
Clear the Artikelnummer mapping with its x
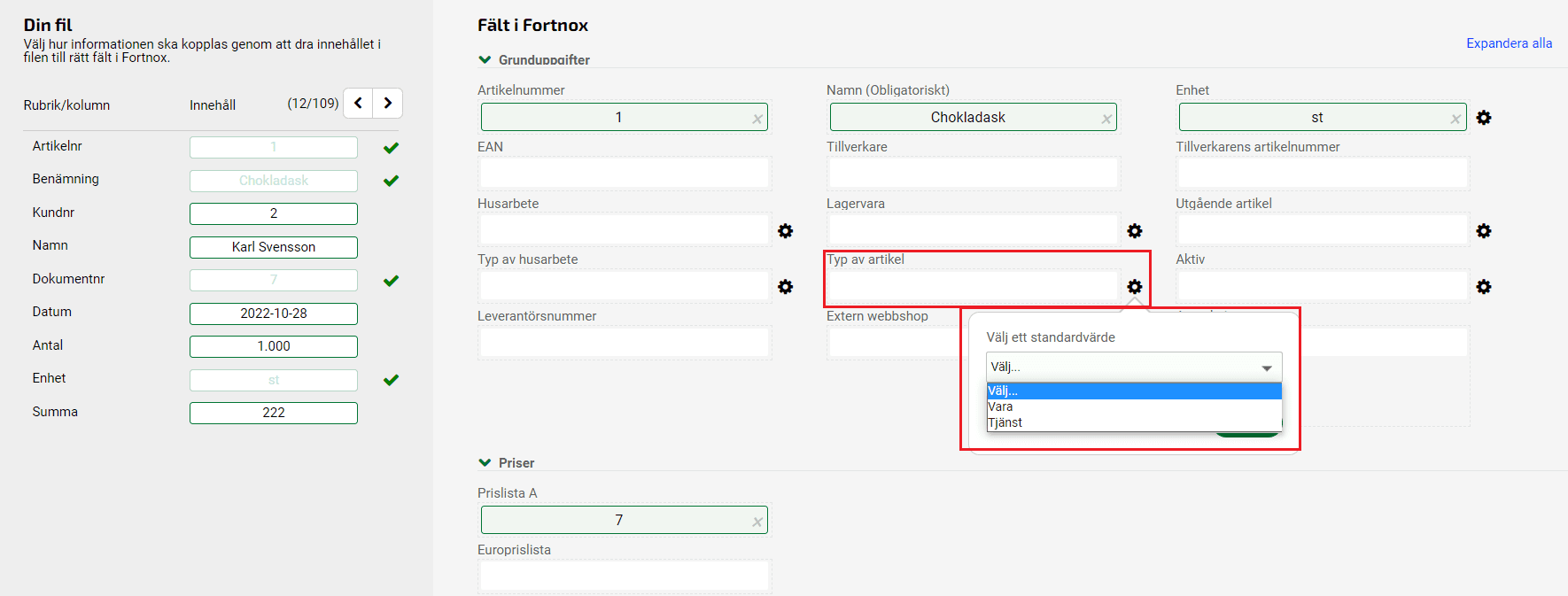[757, 119]
